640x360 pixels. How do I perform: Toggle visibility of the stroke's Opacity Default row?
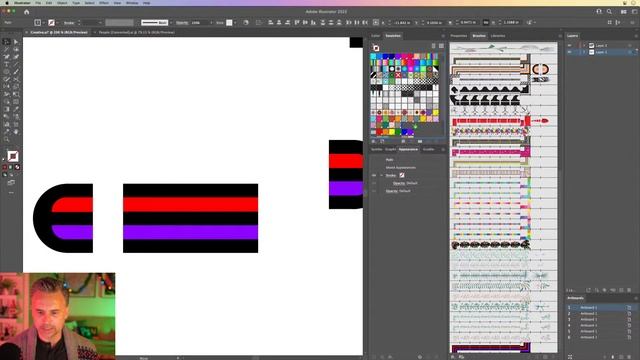coord(374,183)
